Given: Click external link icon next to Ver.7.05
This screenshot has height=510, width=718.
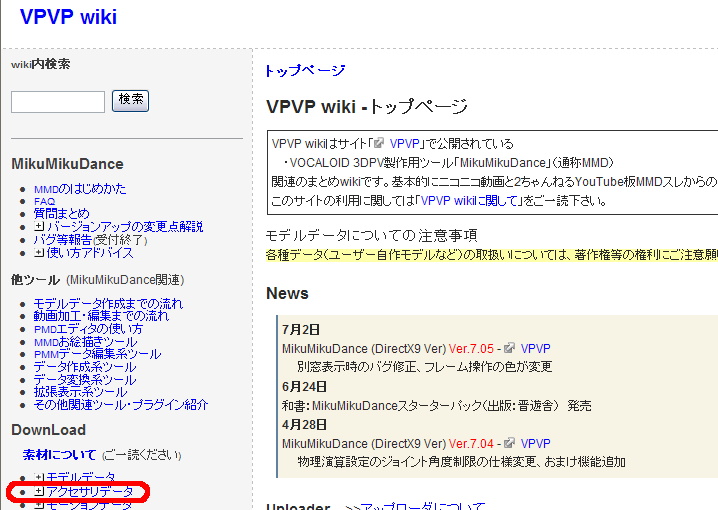Looking at the screenshot, I should pyautogui.click(x=509, y=348).
